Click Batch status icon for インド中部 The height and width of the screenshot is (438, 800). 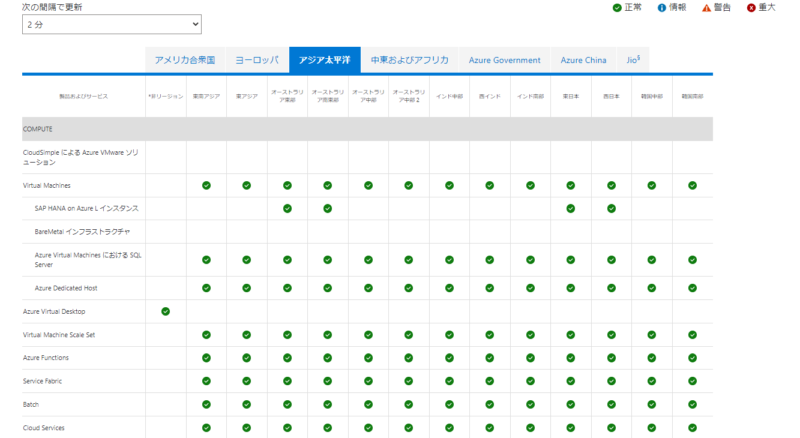click(x=449, y=404)
